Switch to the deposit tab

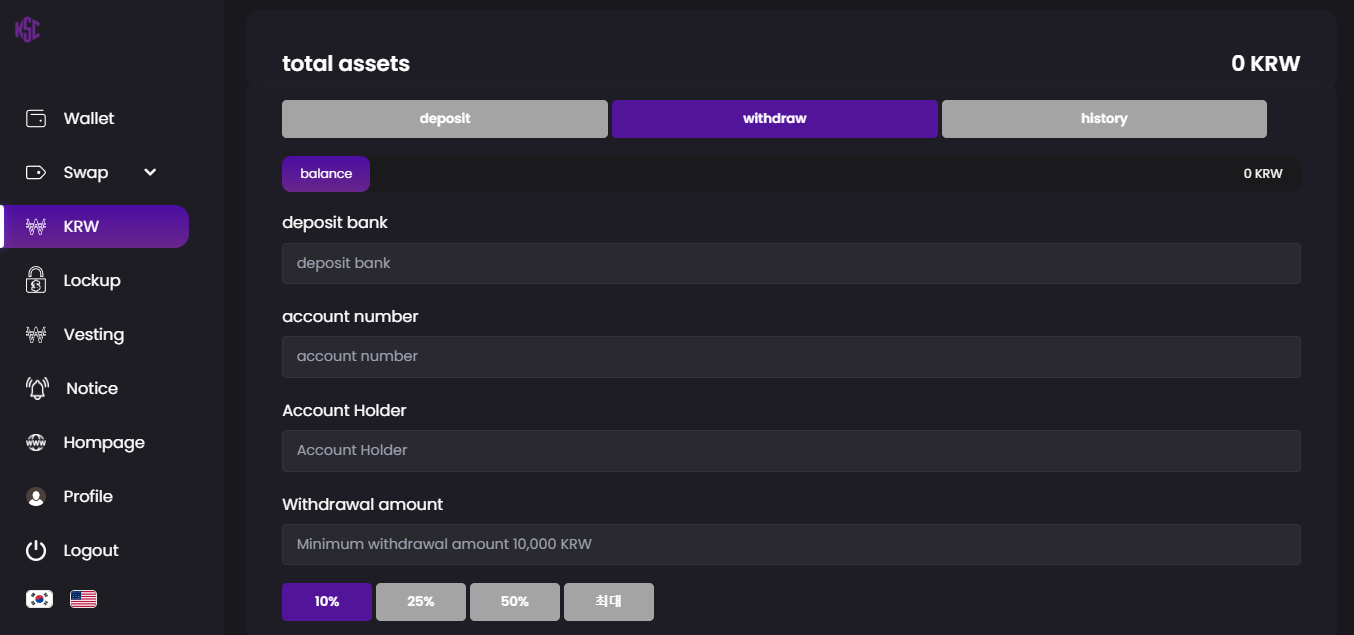[x=445, y=119]
